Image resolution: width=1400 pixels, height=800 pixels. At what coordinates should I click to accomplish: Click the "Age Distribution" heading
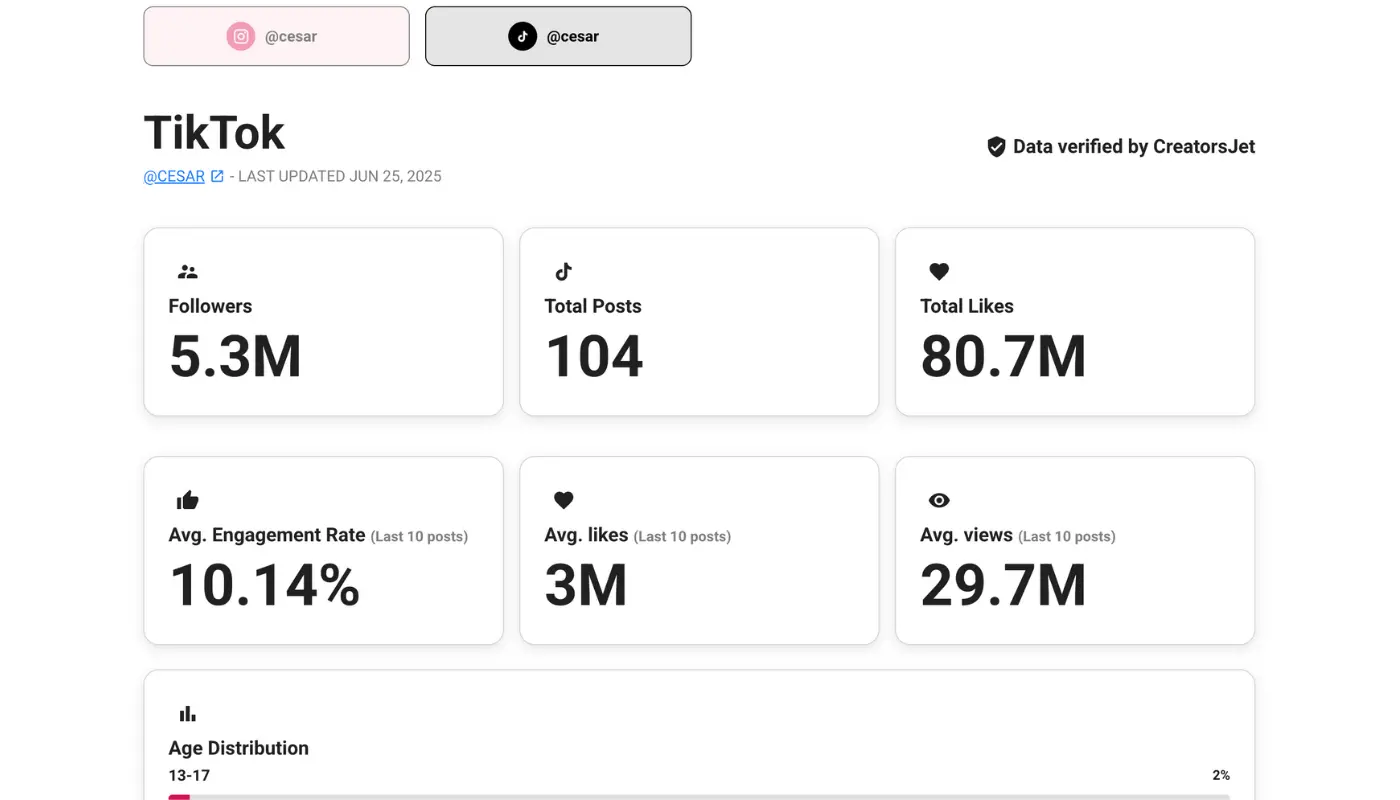click(239, 748)
